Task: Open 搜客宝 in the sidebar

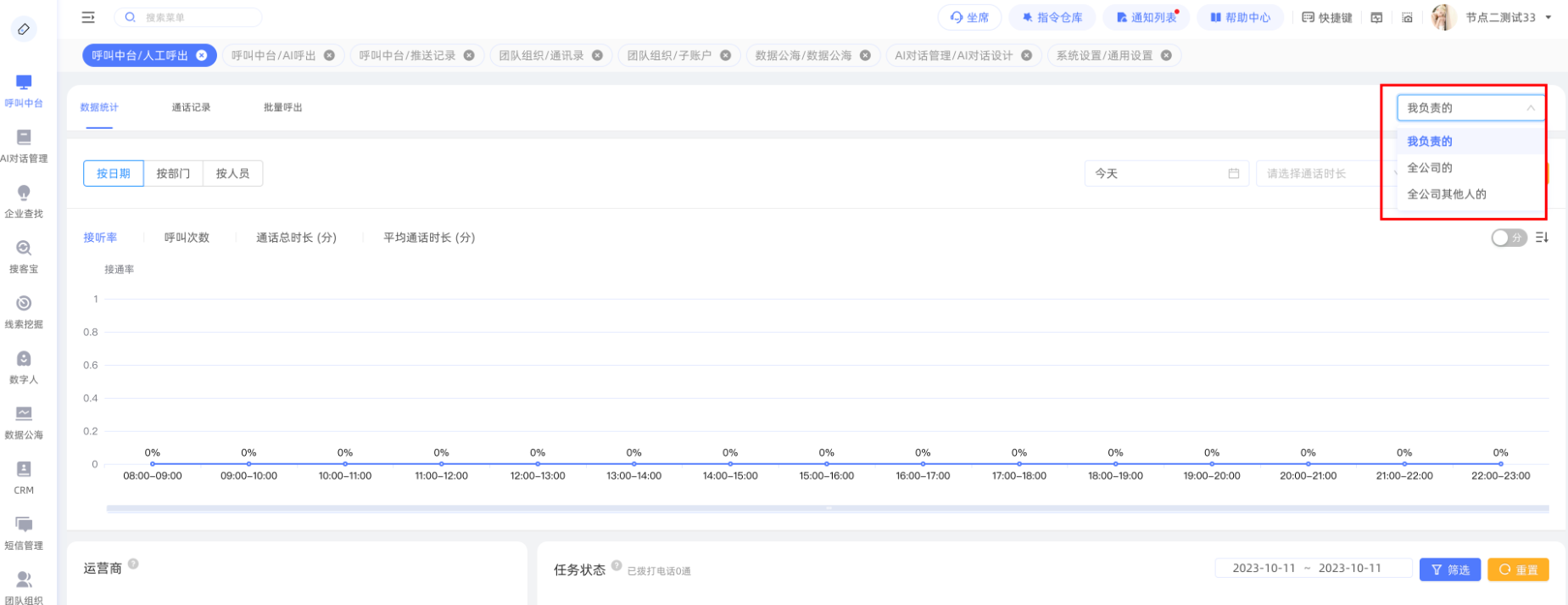Action: pos(24,249)
